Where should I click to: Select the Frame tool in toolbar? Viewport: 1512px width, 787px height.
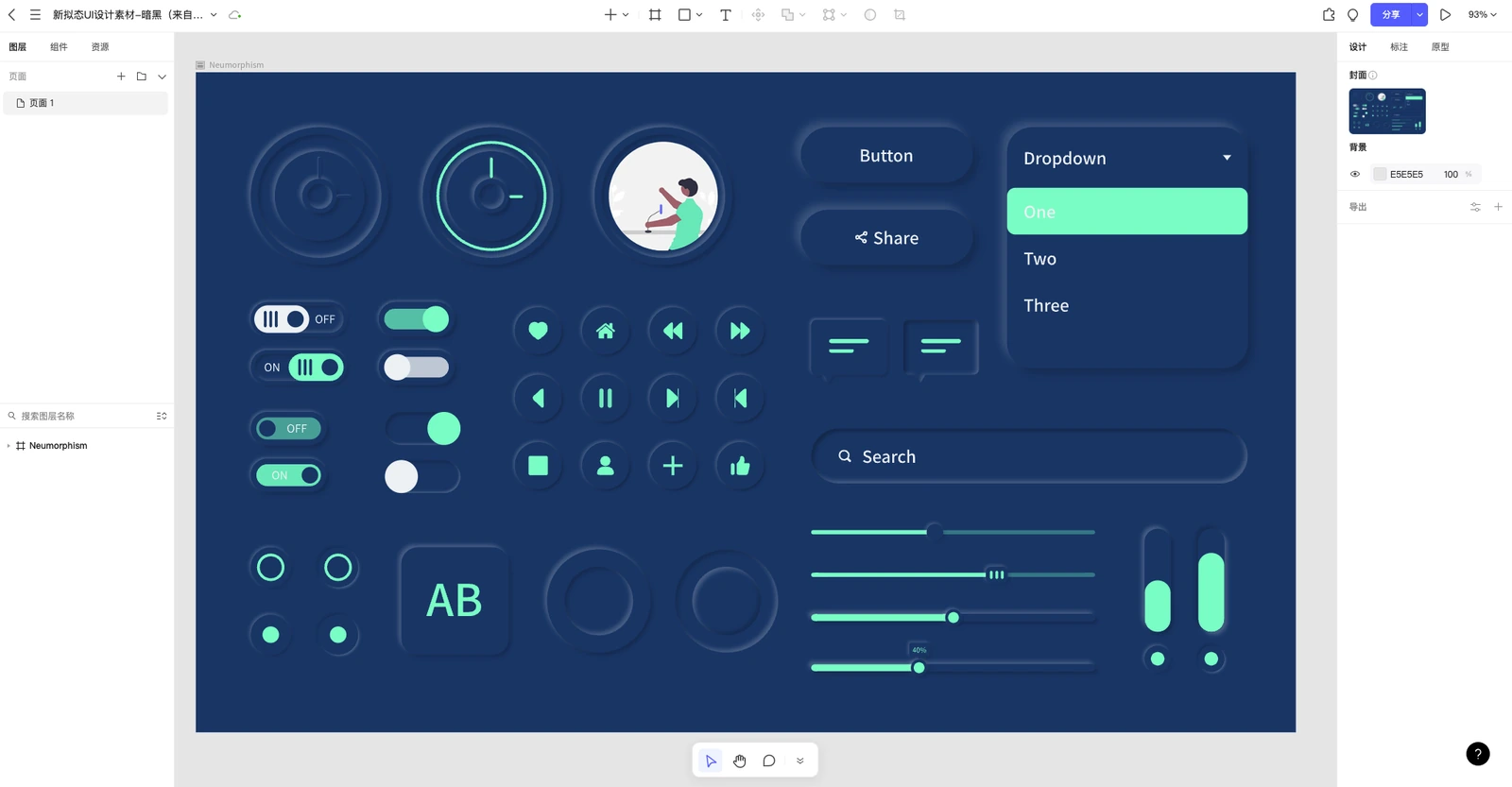[x=655, y=15]
